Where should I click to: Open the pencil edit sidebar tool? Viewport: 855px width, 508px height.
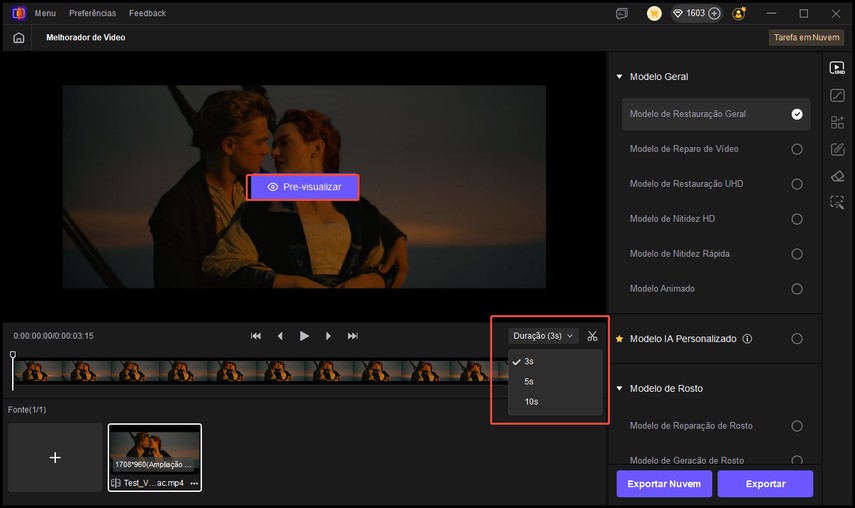[x=837, y=149]
